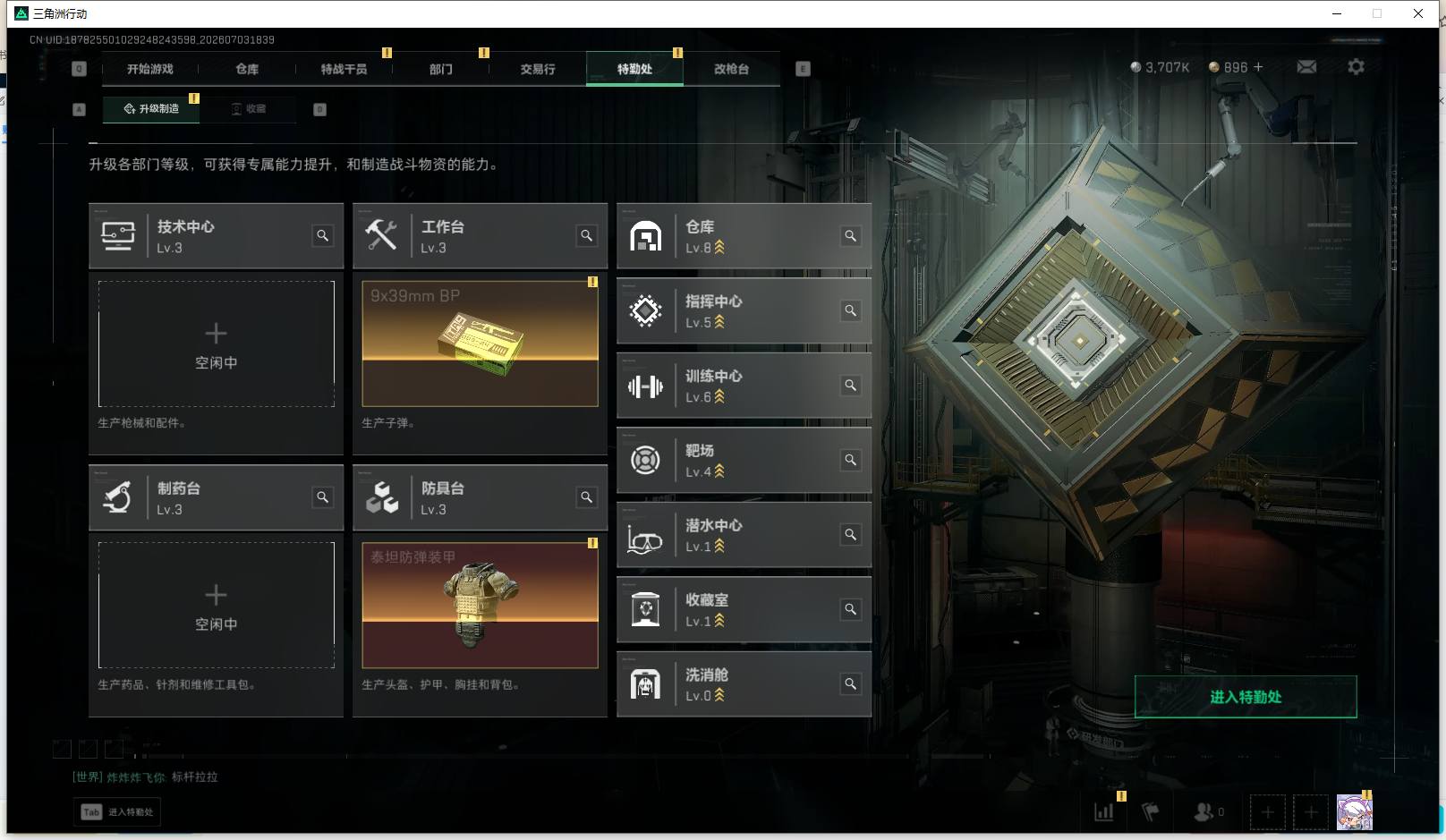Click magnifier icon on 技术中心 card
The height and width of the screenshot is (840, 1446).
click(323, 236)
